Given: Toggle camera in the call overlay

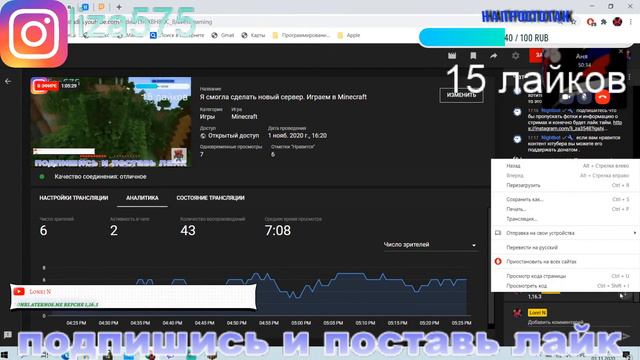Looking at the screenshot, I should click(x=566, y=97).
